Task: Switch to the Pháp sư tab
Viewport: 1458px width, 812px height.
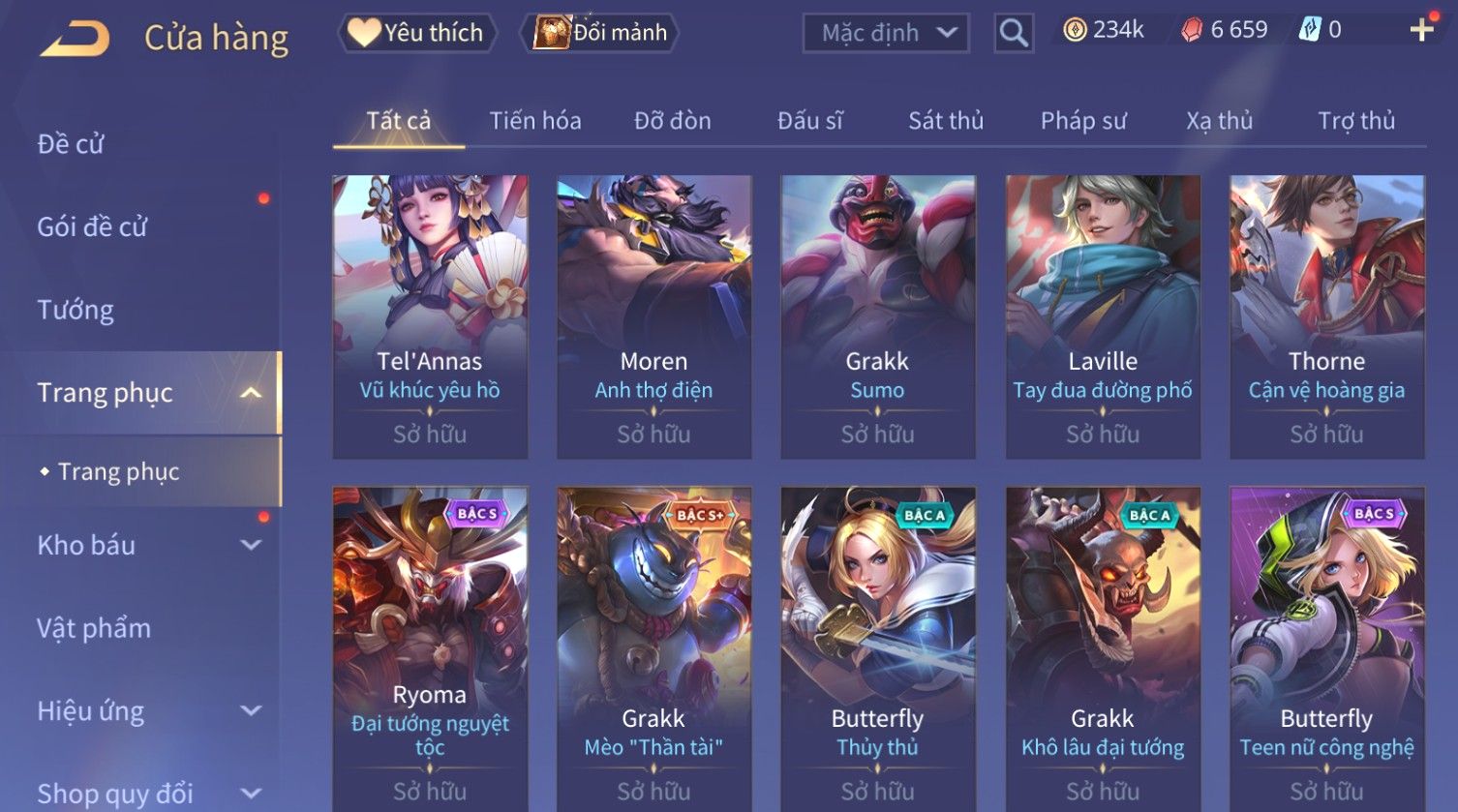Action: (x=1083, y=121)
